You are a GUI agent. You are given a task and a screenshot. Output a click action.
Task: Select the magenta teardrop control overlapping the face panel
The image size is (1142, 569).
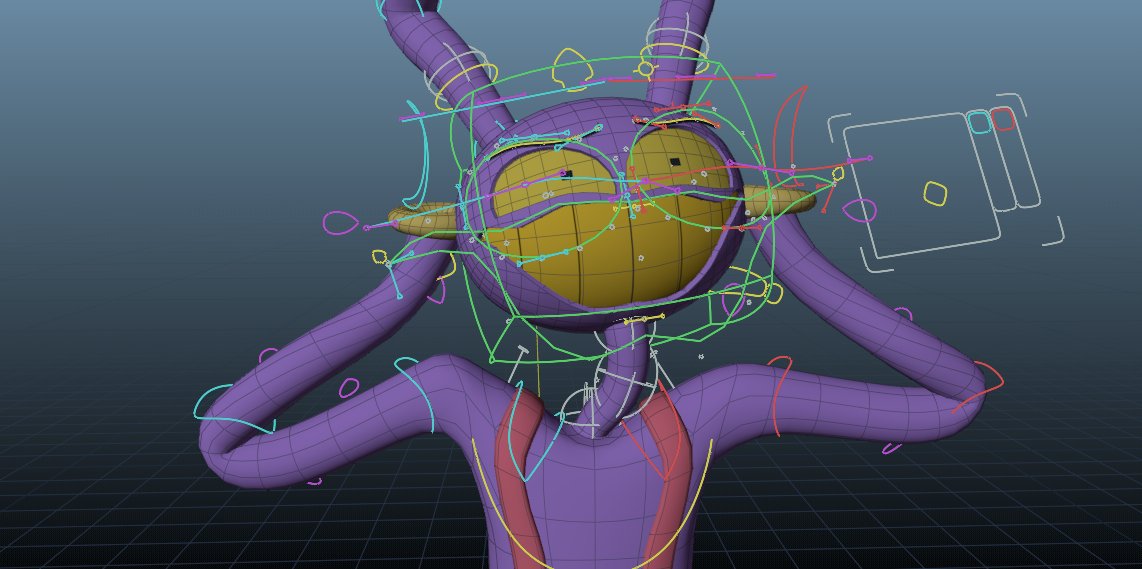pyautogui.click(x=859, y=211)
